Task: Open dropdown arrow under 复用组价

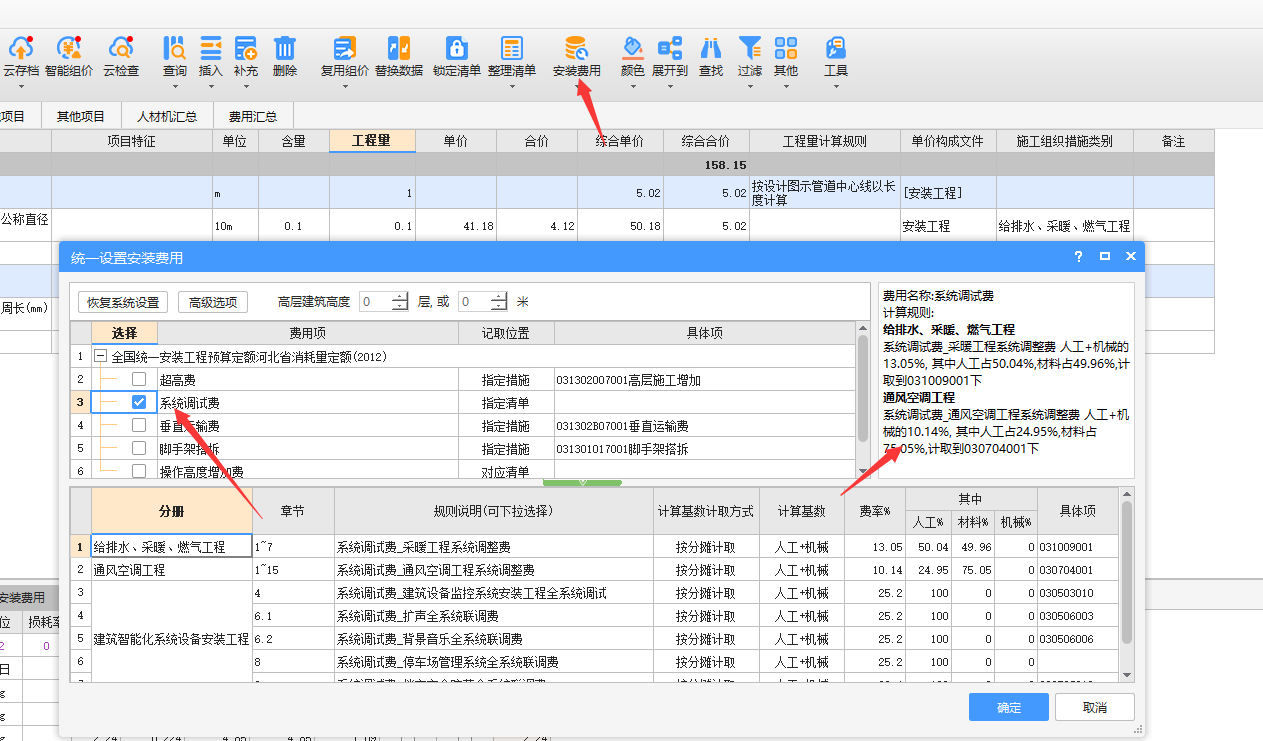Action: 345,86
